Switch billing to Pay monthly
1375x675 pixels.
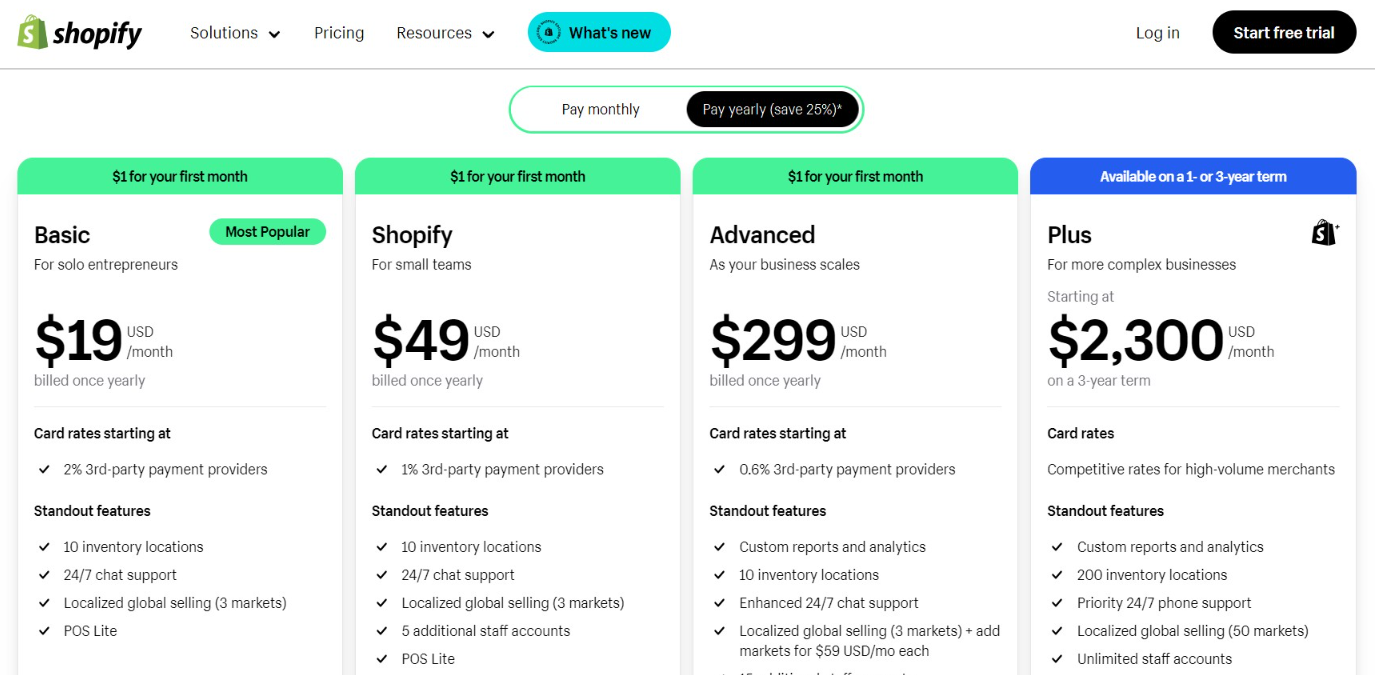click(x=600, y=110)
